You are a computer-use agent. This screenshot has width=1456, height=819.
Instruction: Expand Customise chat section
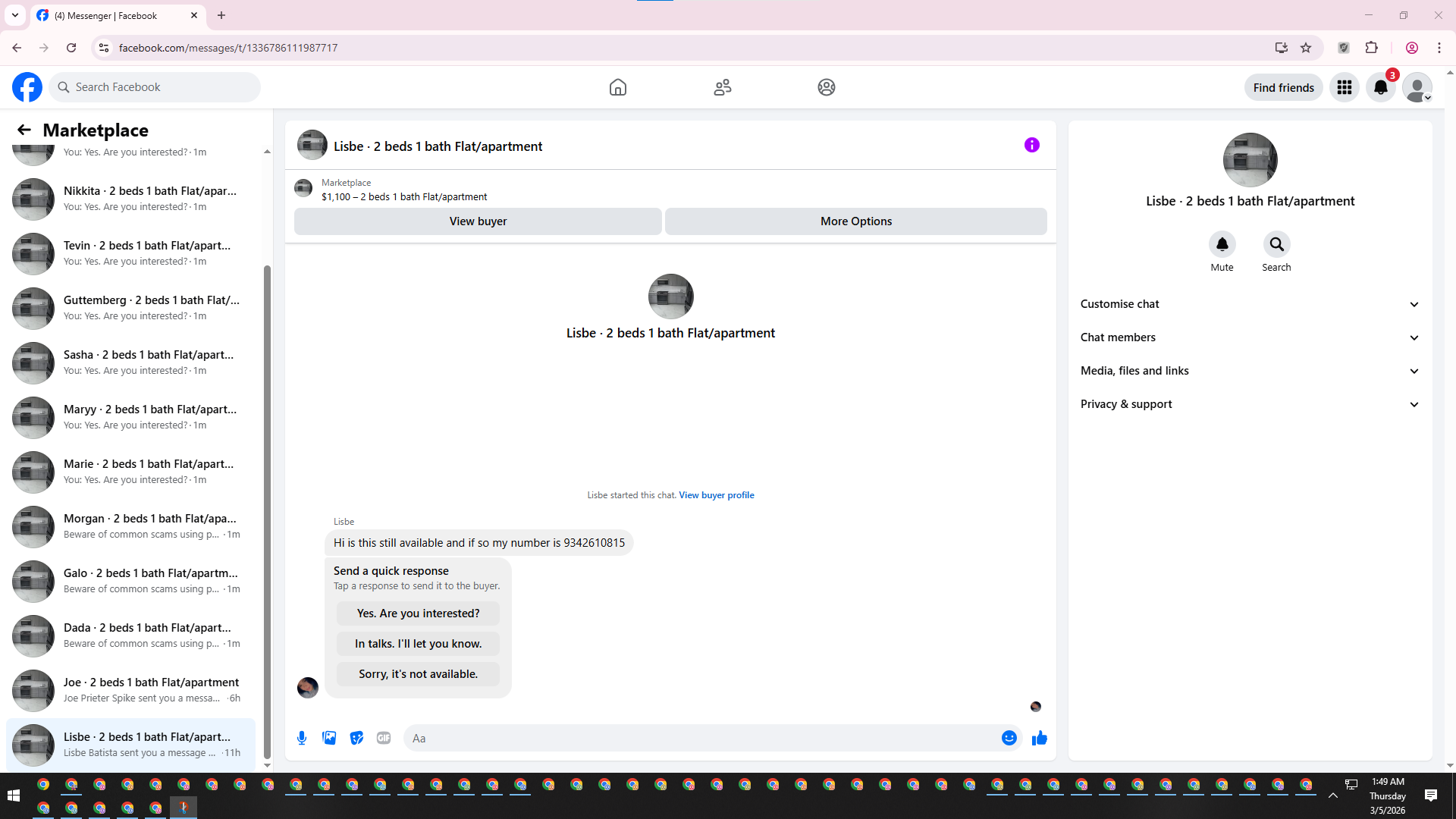click(x=1250, y=304)
